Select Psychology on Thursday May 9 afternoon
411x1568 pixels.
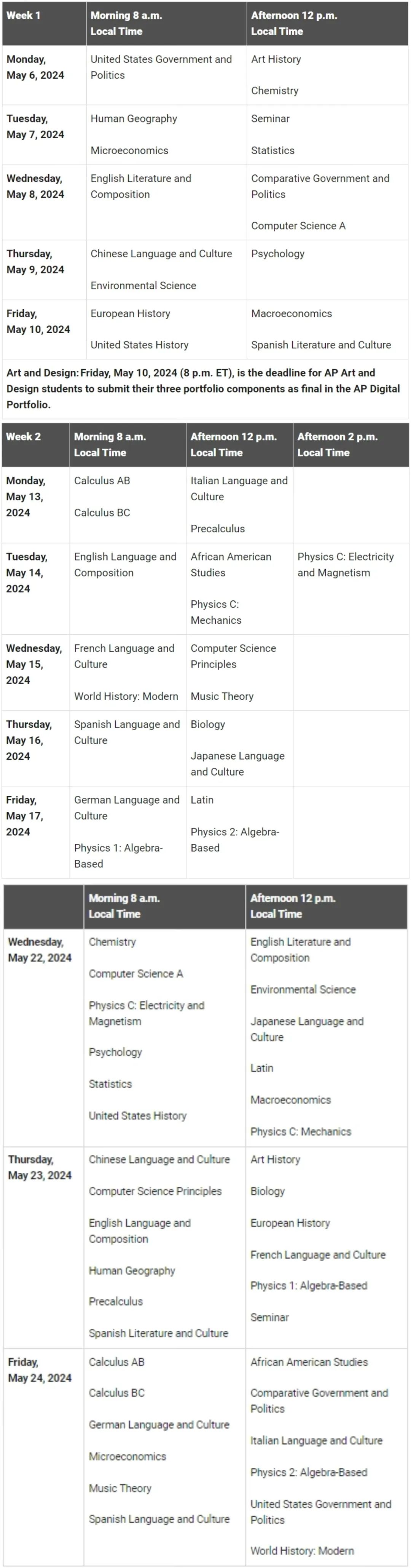tap(278, 254)
